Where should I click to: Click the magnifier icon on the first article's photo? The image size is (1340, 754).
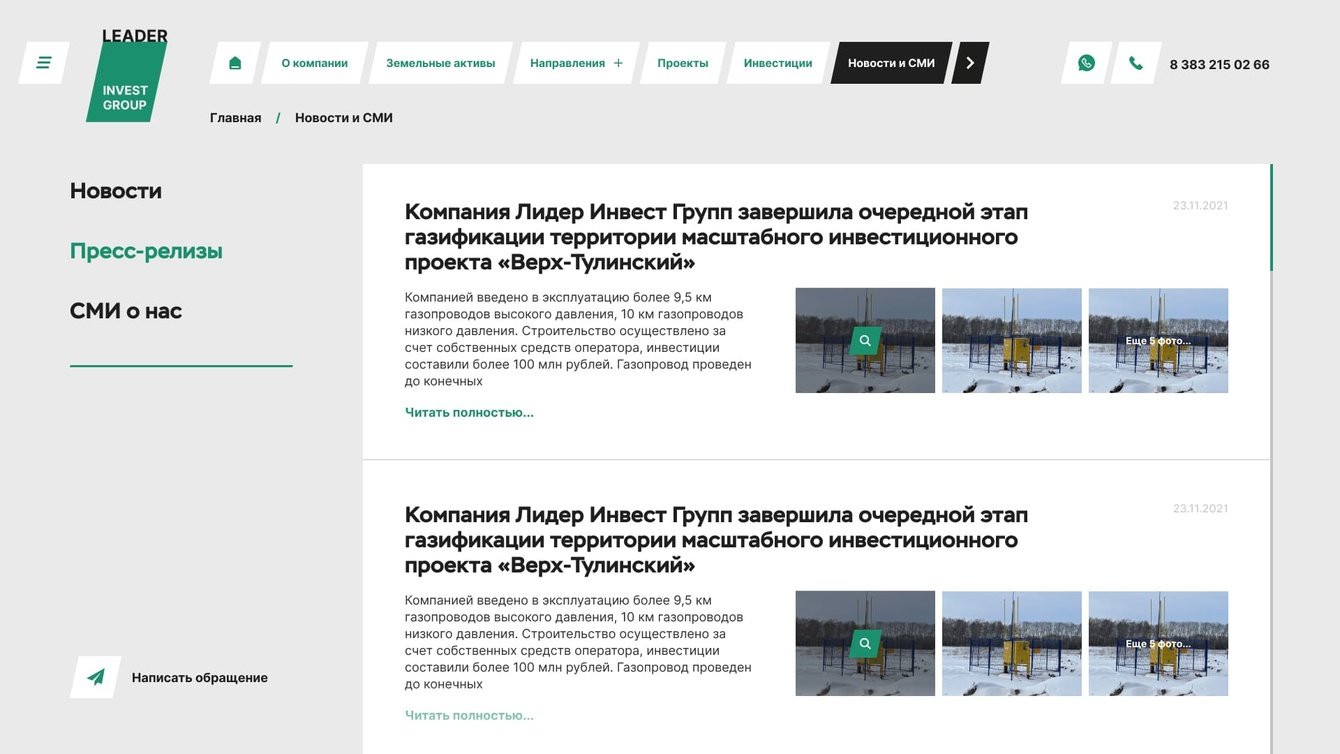coord(865,341)
